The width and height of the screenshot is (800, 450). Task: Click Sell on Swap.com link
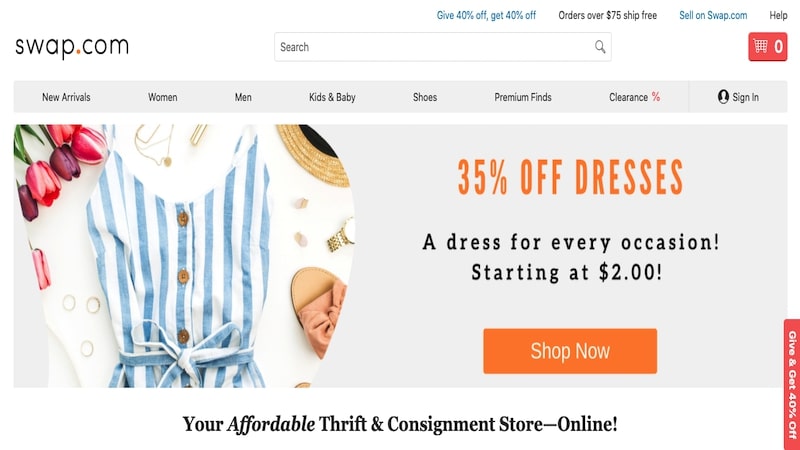point(713,15)
